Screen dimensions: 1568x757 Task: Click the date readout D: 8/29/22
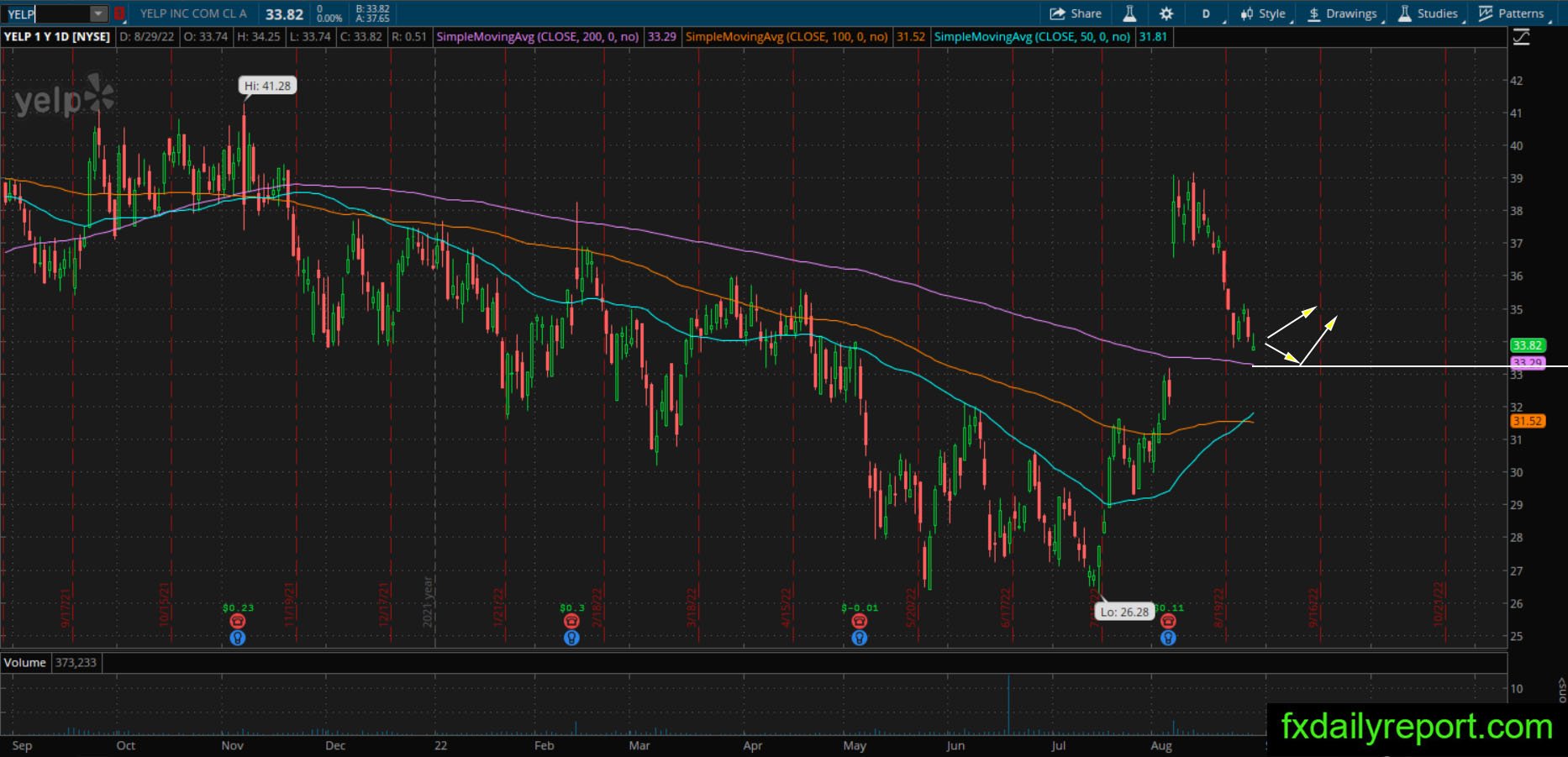point(146,37)
